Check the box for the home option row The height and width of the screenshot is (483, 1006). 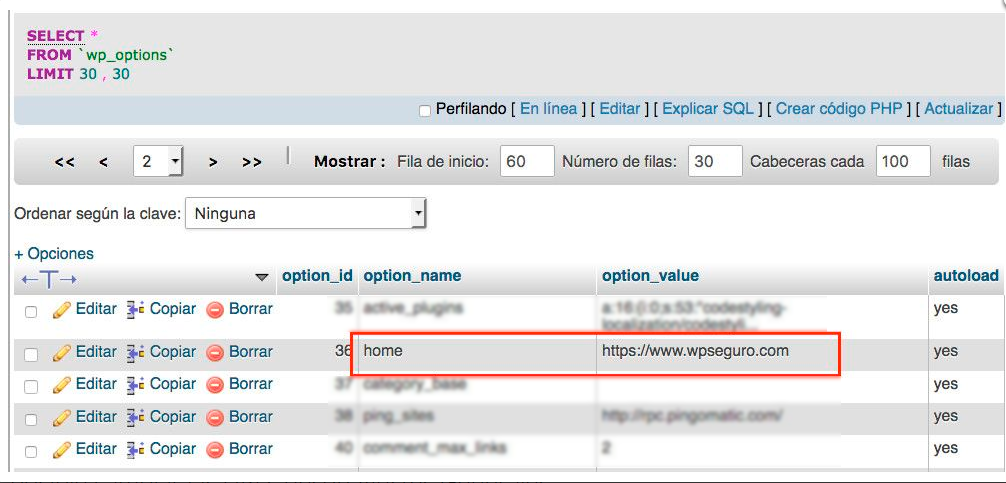[x=31, y=354]
